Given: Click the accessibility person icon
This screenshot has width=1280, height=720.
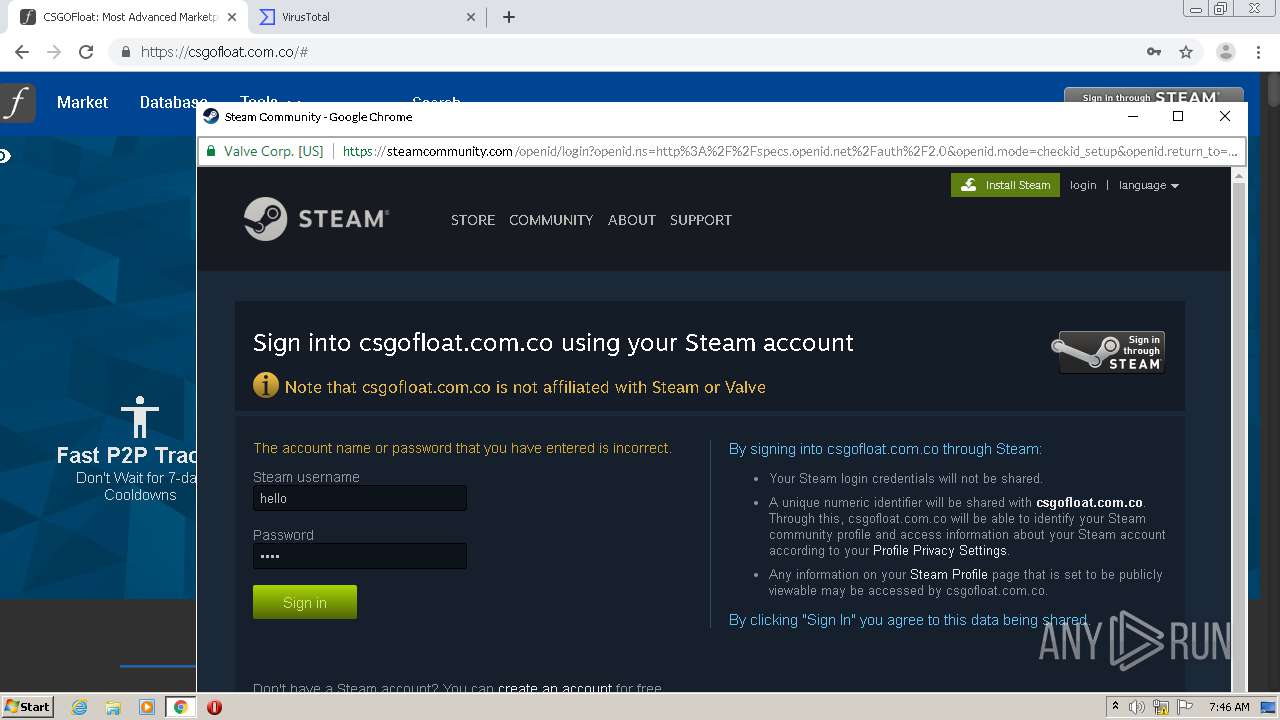Looking at the screenshot, I should 140,416.
